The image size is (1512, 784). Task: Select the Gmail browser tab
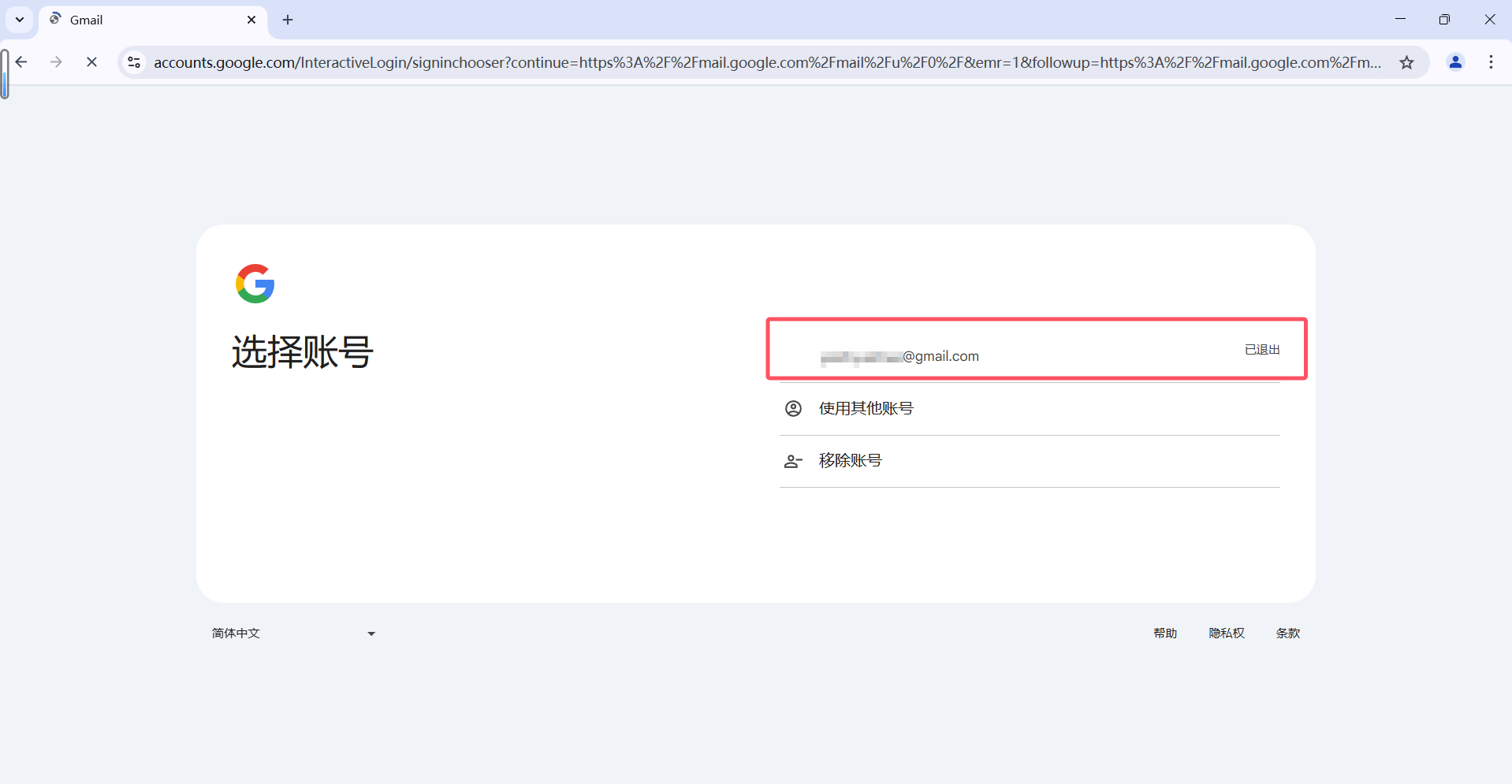tap(154, 20)
